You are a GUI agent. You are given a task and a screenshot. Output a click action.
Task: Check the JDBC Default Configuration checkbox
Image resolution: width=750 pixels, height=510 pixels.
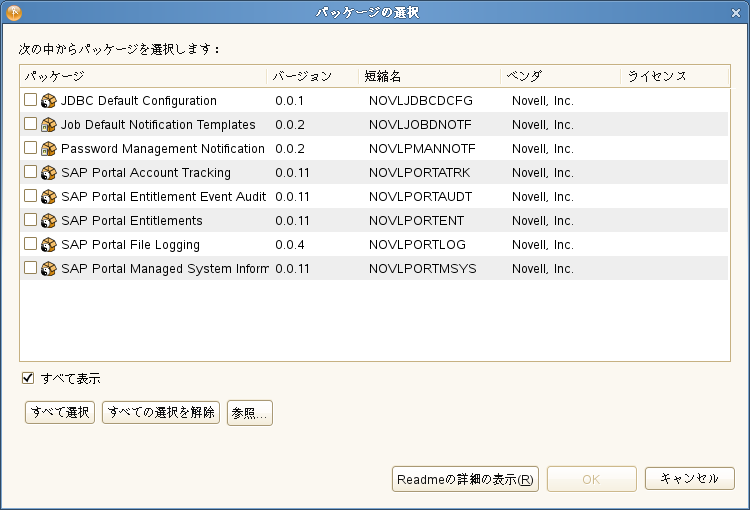(30, 100)
